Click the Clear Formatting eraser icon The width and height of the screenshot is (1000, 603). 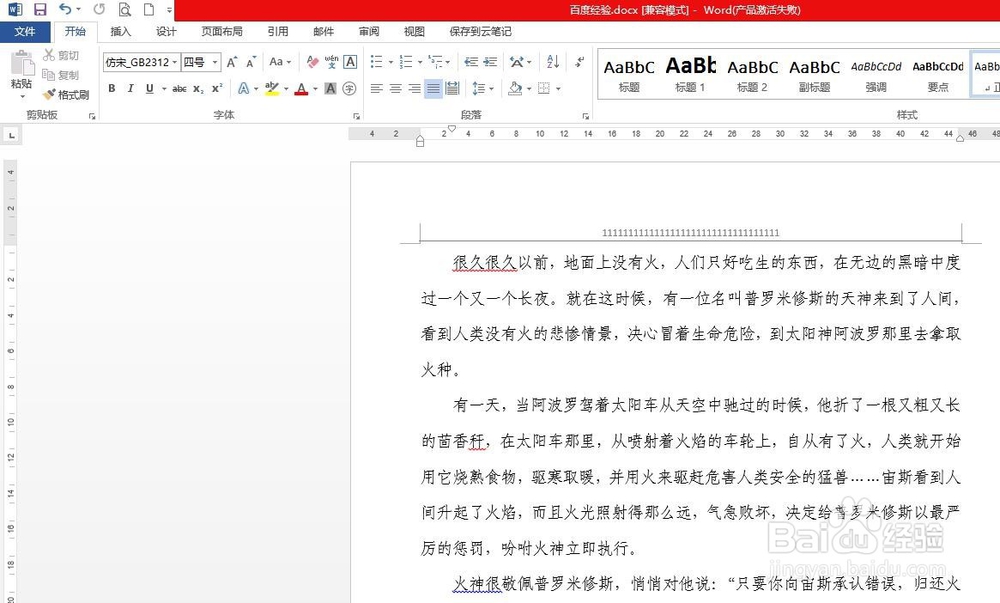(312, 62)
